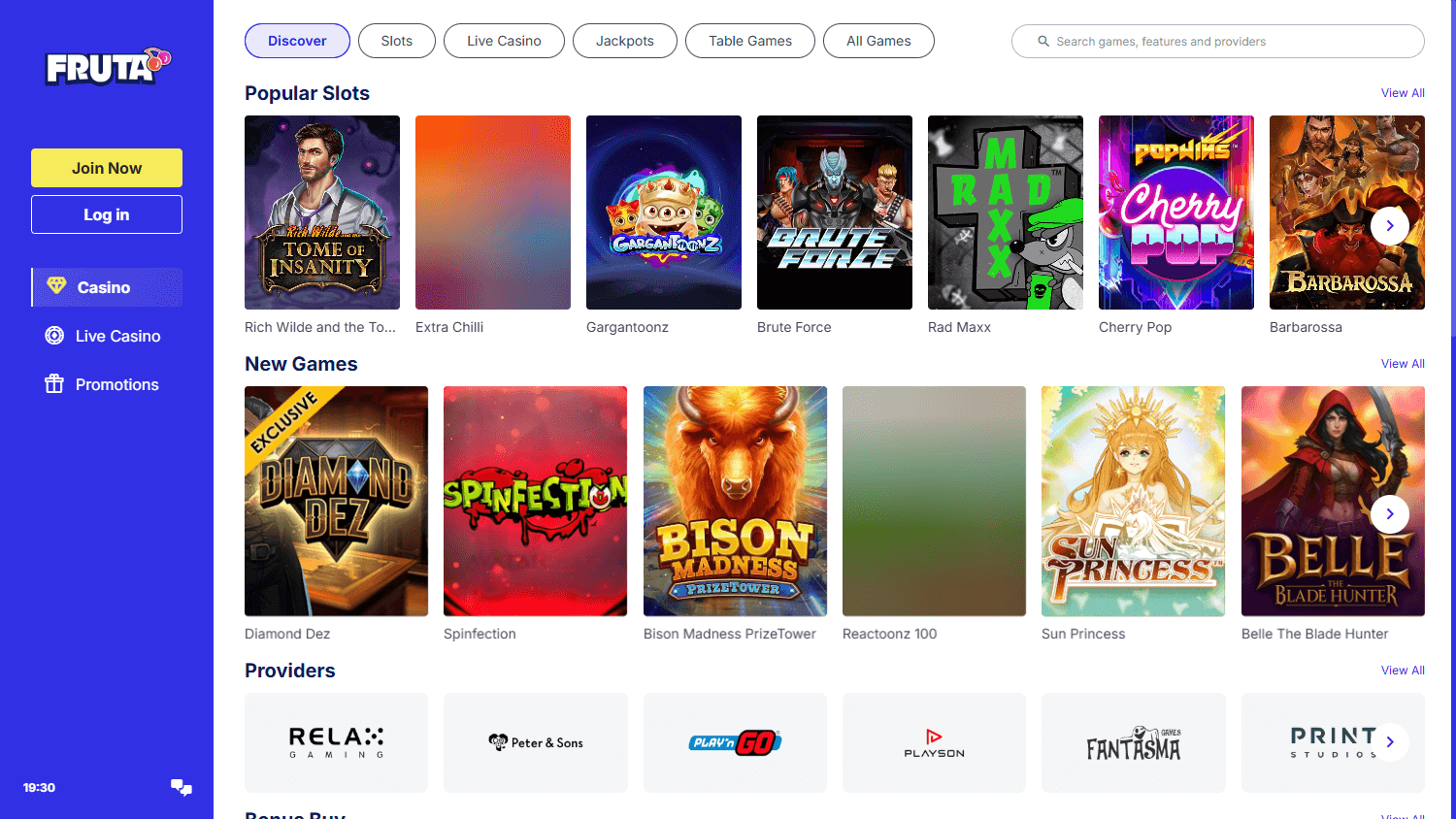Open View All for Popular Slots
The image size is (1456, 819).
[1403, 92]
